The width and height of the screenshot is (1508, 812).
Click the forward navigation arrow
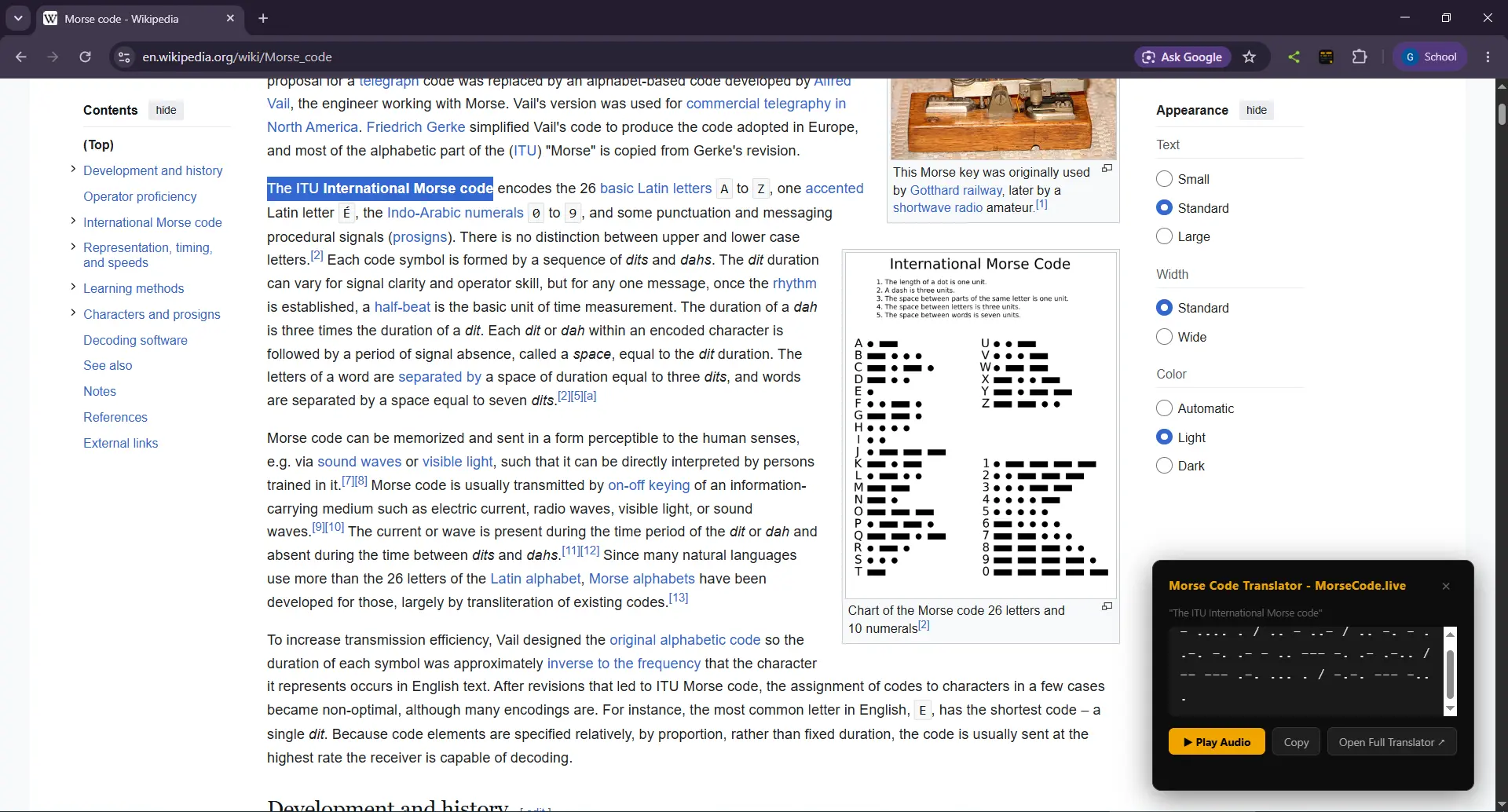pyautogui.click(x=53, y=57)
